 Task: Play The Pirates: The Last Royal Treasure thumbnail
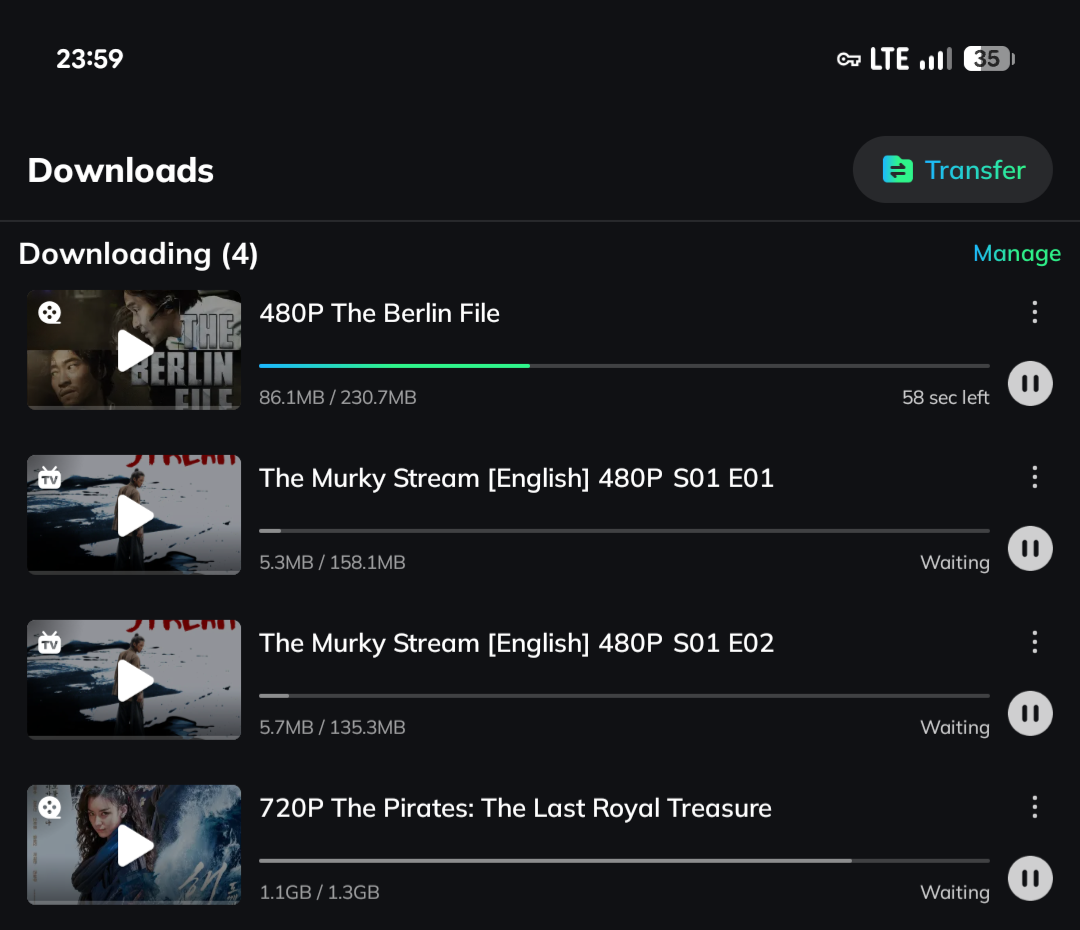[134, 845]
